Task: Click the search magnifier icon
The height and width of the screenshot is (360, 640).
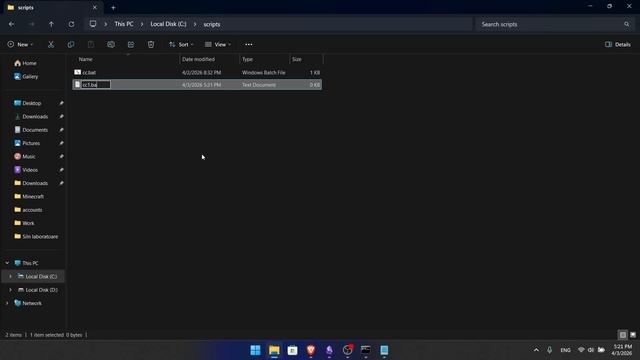Action: (627, 24)
